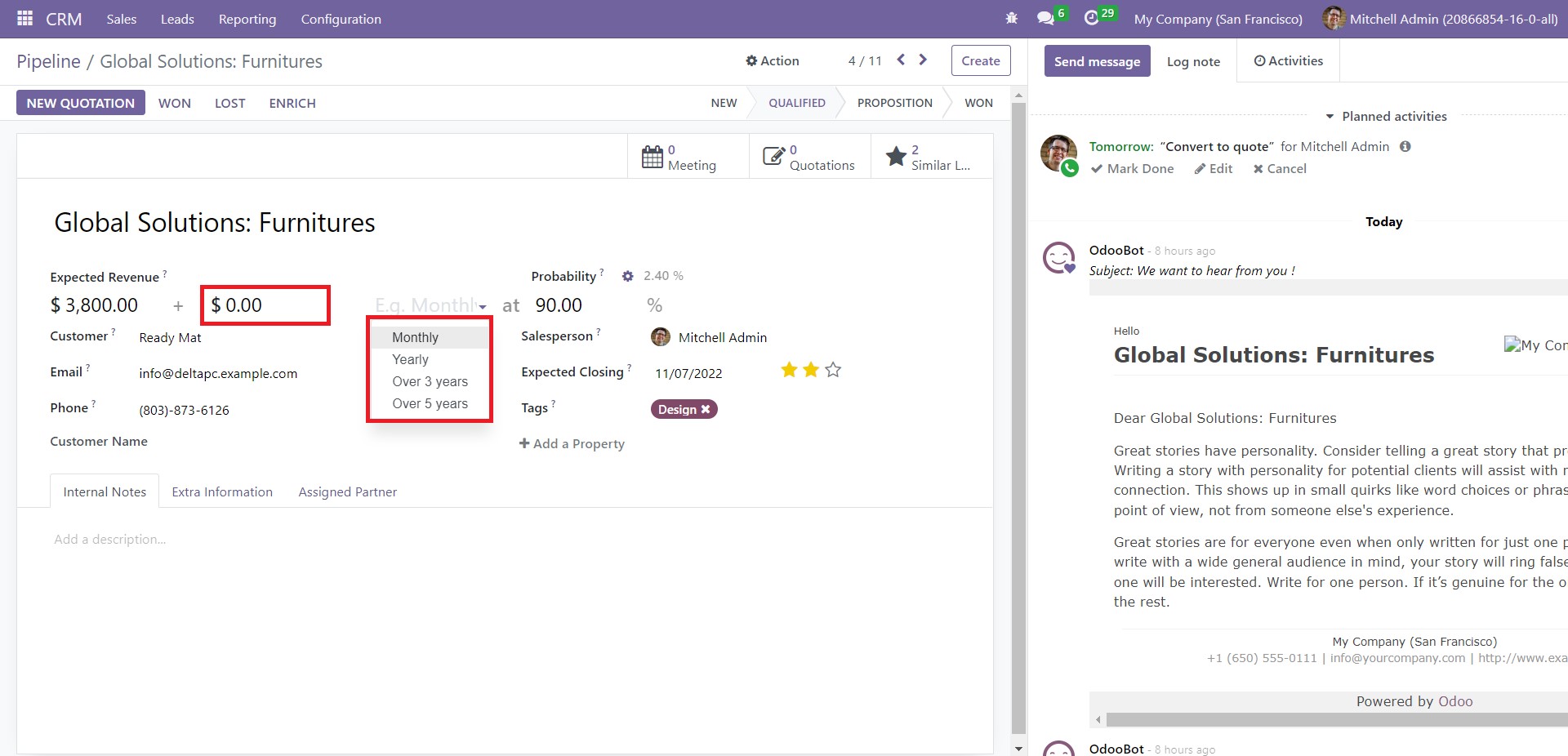Set pipeline stage to Won
Image resolution: width=1568 pixels, height=756 pixels.
click(978, 103)
